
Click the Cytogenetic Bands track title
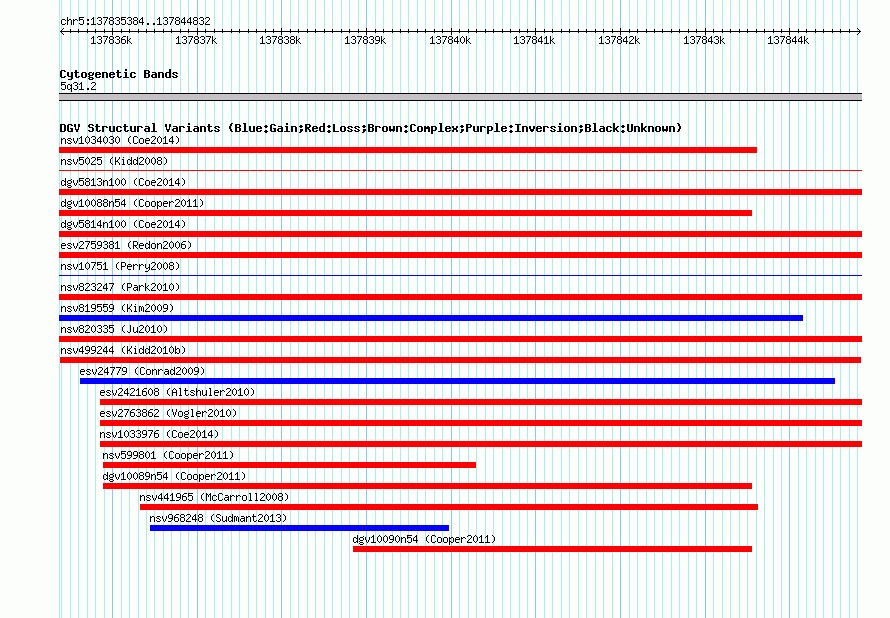[x=119, y=74]
